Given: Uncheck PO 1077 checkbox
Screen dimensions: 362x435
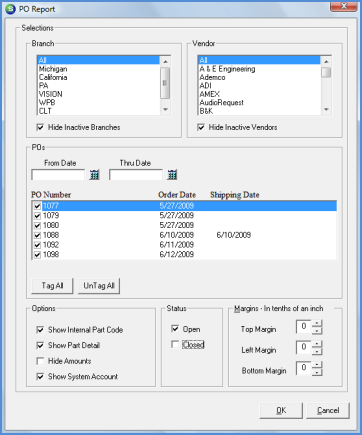Looking at the screenshot, I should point(37,206).
